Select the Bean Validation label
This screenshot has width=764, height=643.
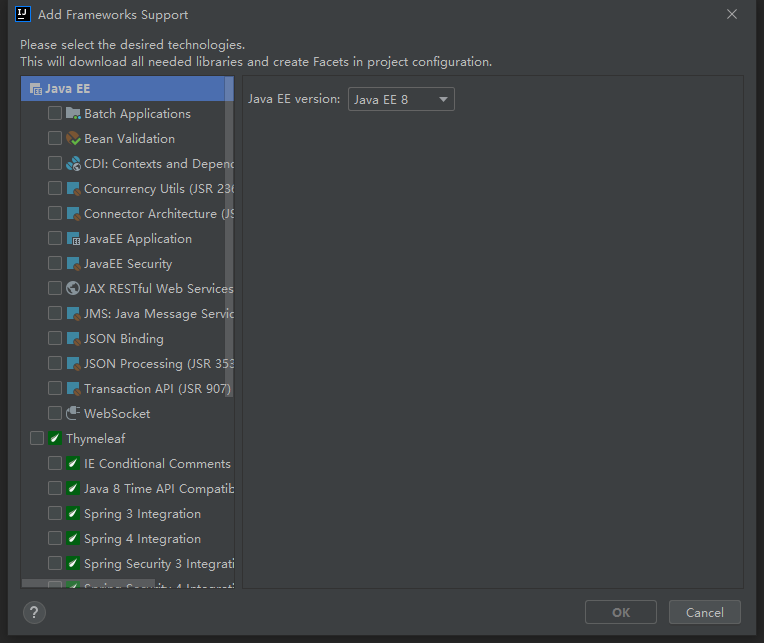[x=129, y=139]
